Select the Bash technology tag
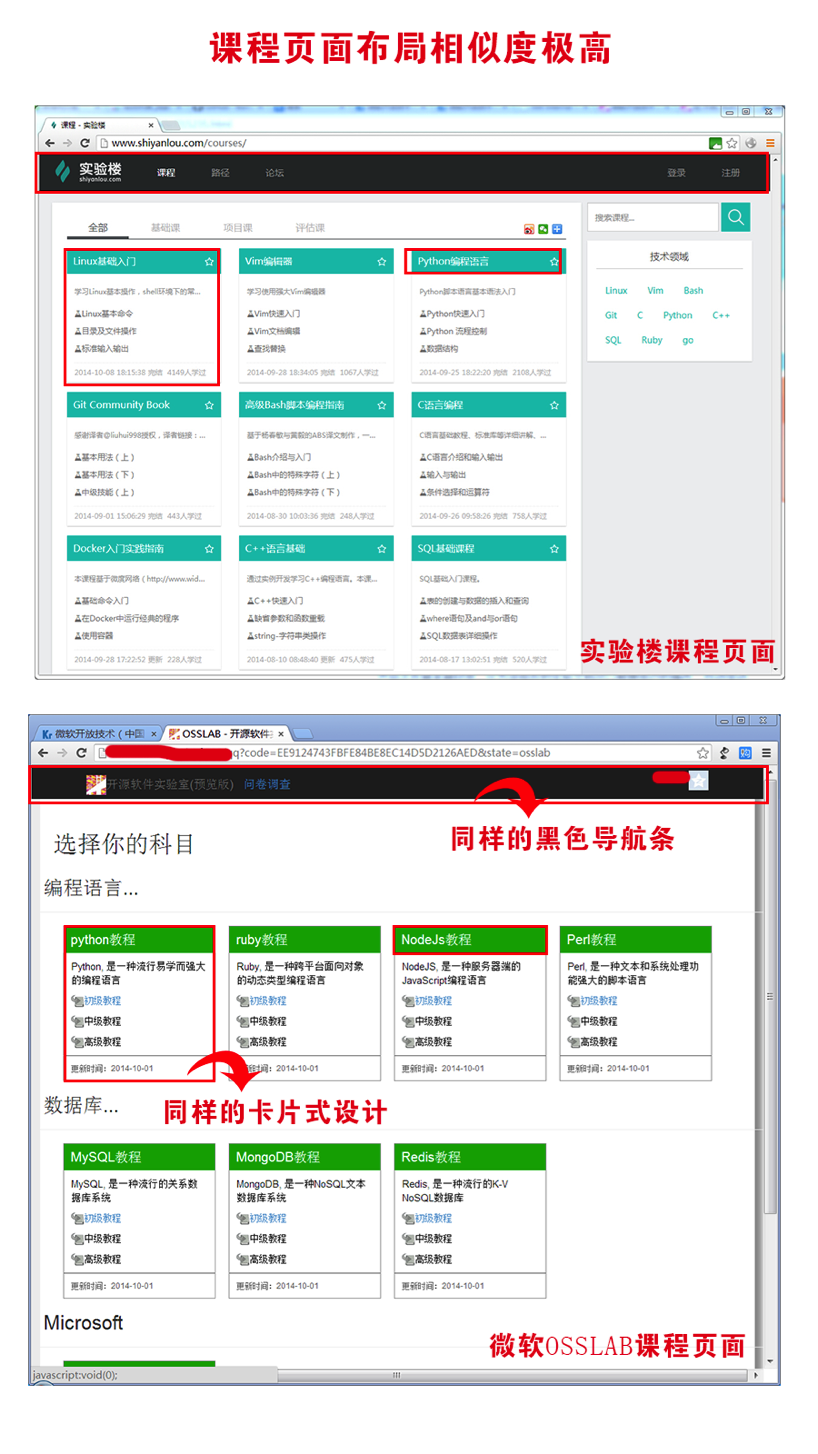The height and width of the screenshot is (1454, 818). click(x=693, y=291)
